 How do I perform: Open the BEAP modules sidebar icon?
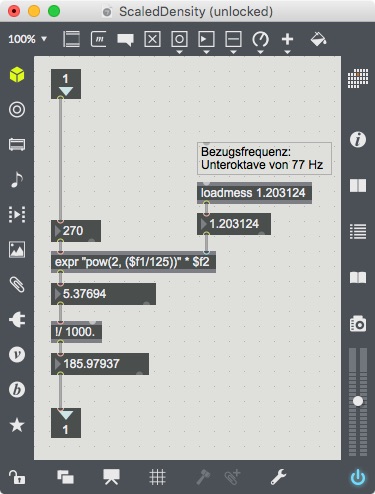pyautogui.click(x=17, y=390)
